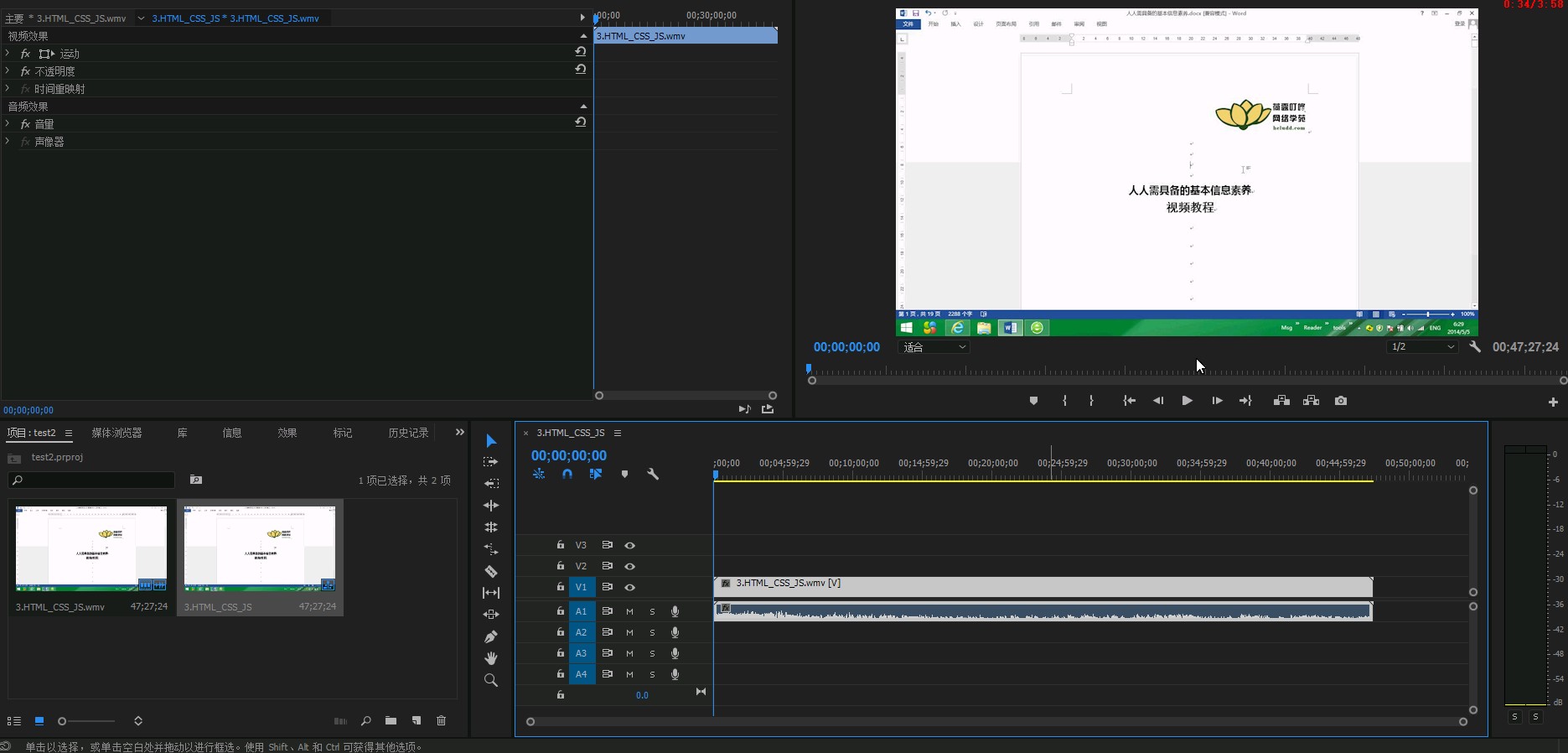
Task: Click the Export Frame camera icon
Action: click(1341, 401)
